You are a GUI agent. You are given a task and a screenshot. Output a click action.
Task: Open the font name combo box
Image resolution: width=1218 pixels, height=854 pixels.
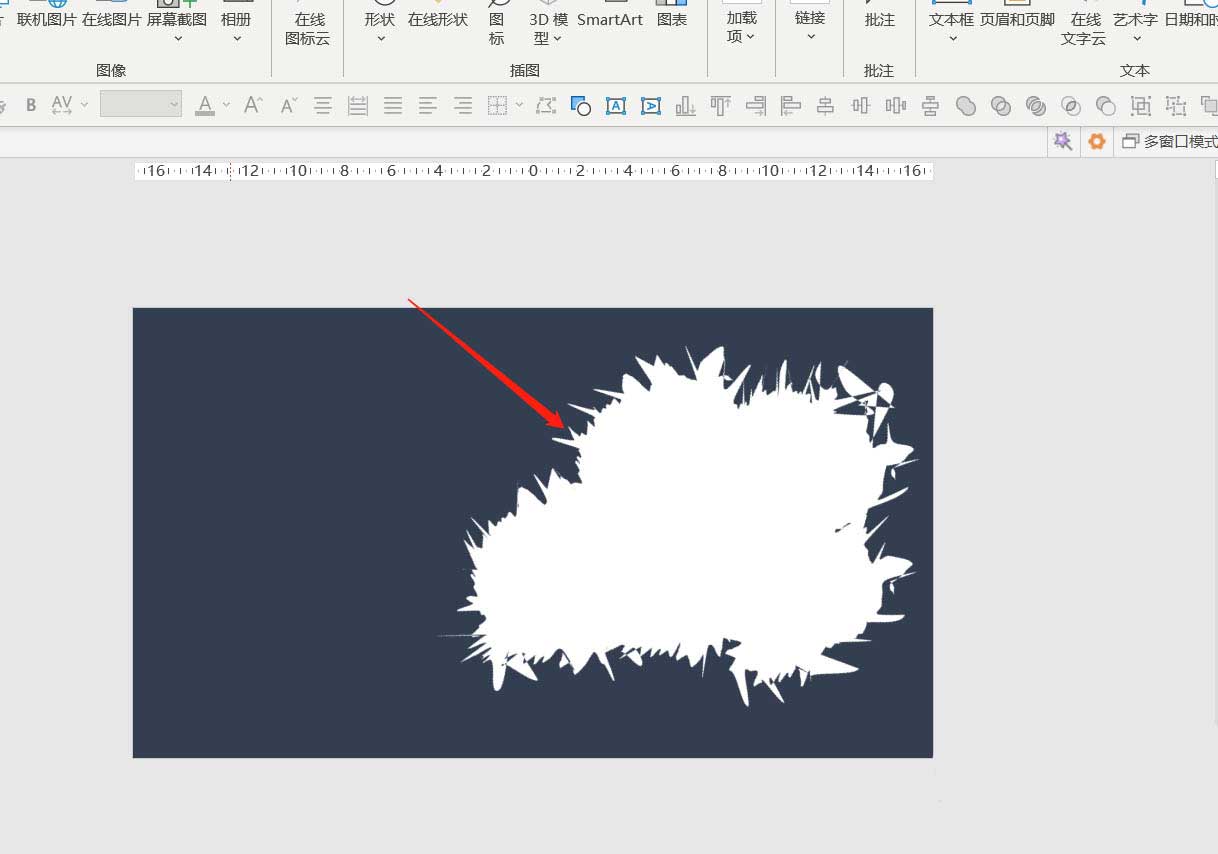(x=141, y=104)
